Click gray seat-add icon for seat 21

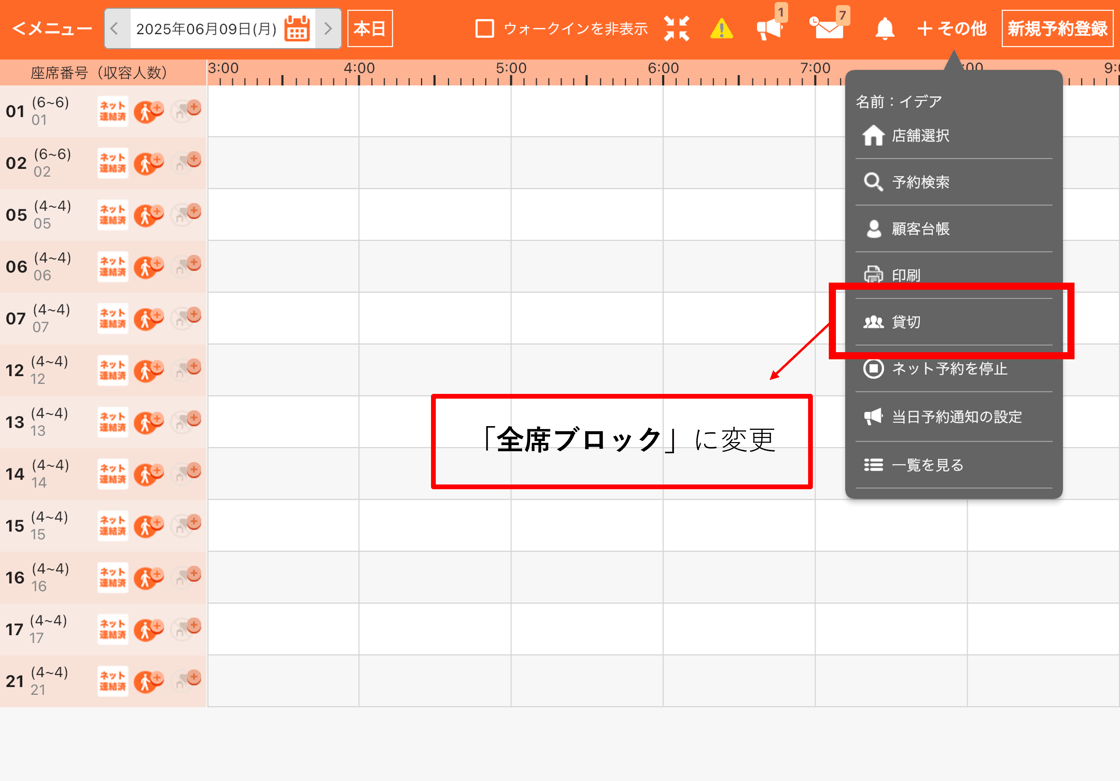coord(186,680)
